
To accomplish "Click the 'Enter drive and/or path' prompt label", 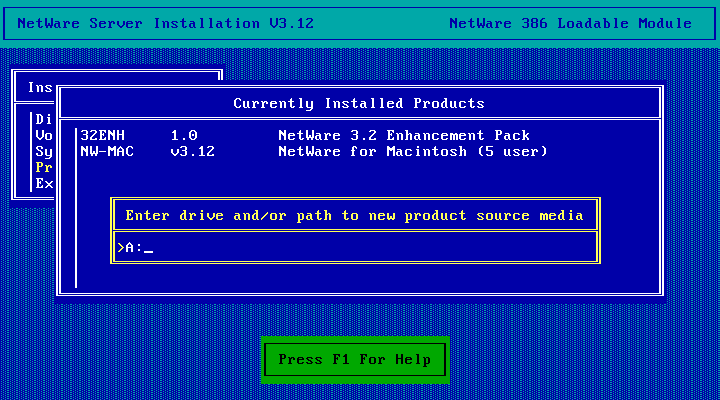I will pos(354,215).
